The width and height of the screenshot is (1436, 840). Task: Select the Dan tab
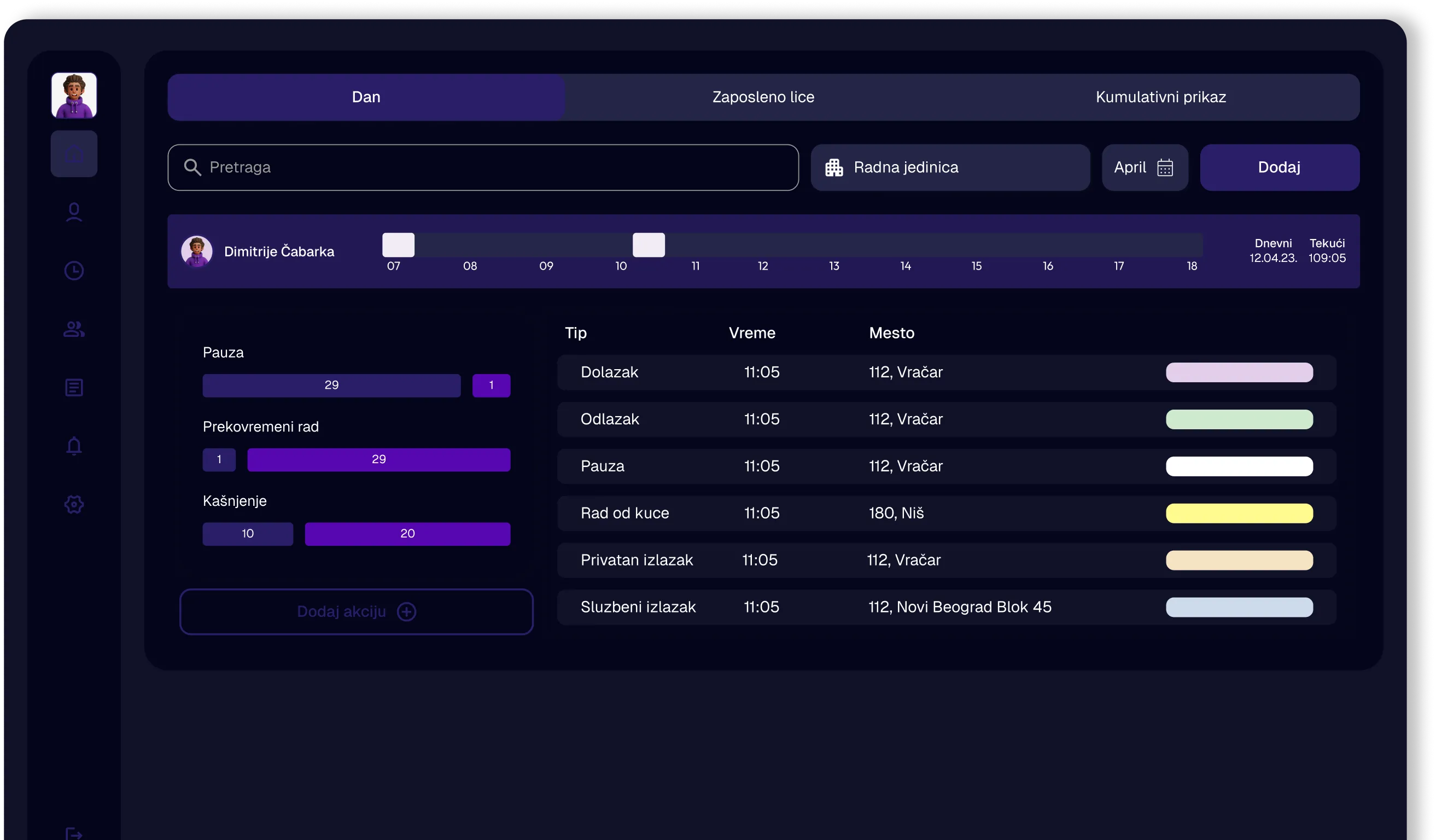[366, 97]
